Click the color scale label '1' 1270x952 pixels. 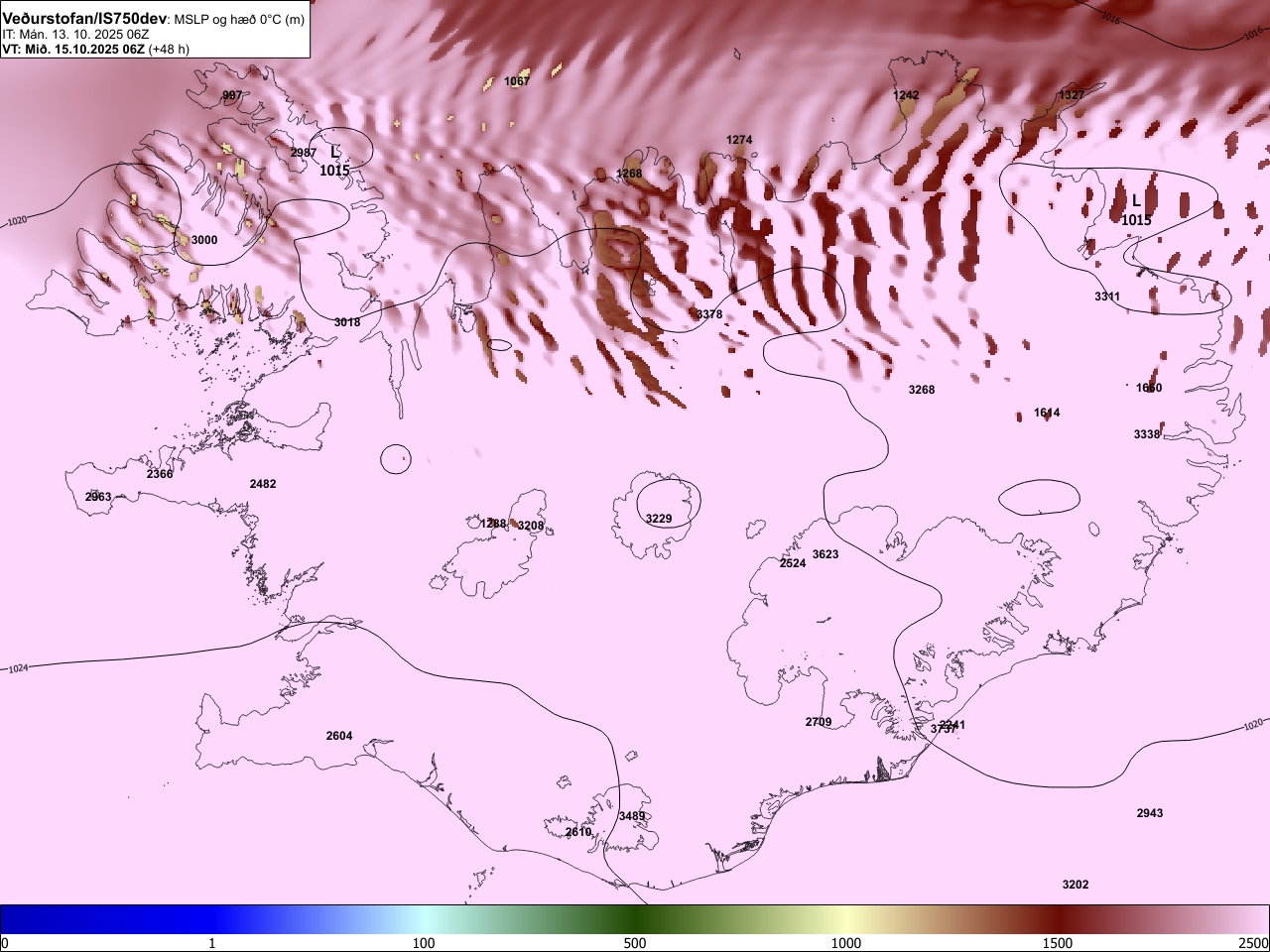pyautogui.click(x=212, y=943)
